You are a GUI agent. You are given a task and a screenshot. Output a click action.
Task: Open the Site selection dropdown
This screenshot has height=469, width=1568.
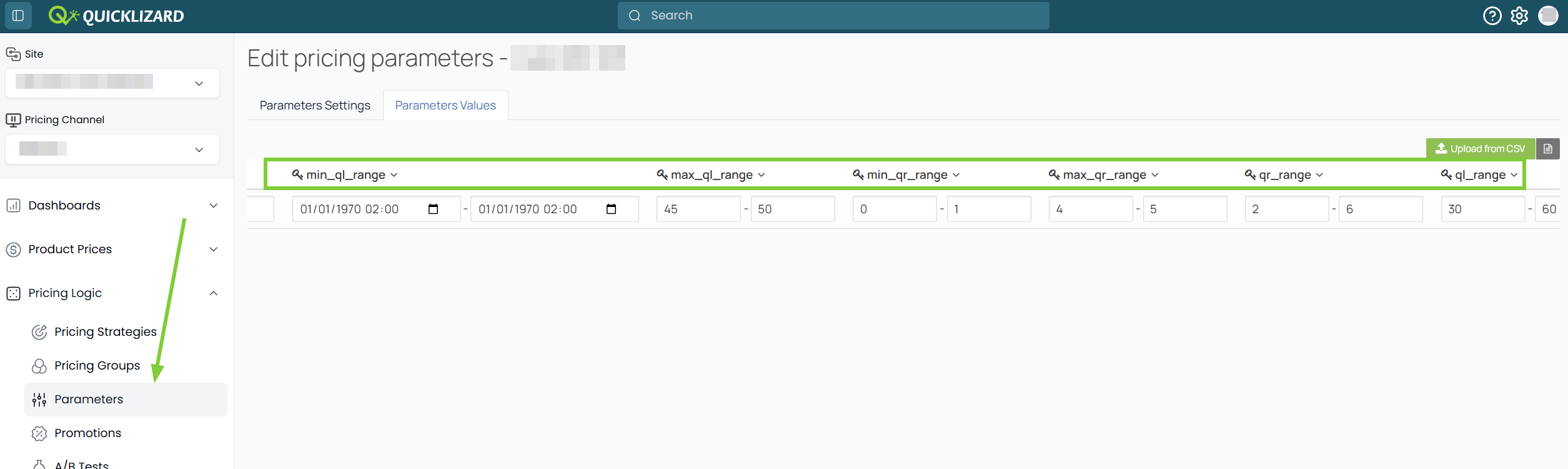112,83
